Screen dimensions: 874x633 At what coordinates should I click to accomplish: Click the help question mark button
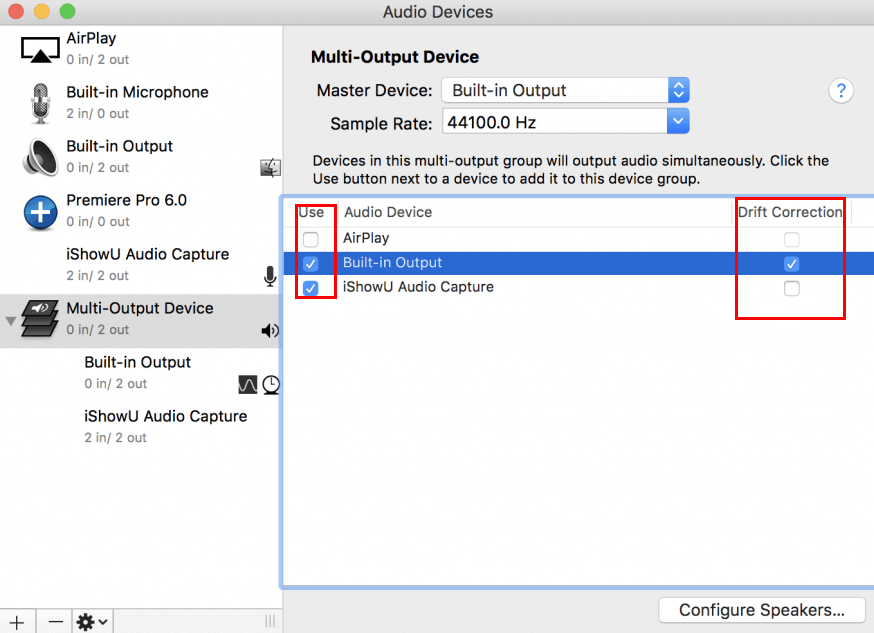[841, 91]
